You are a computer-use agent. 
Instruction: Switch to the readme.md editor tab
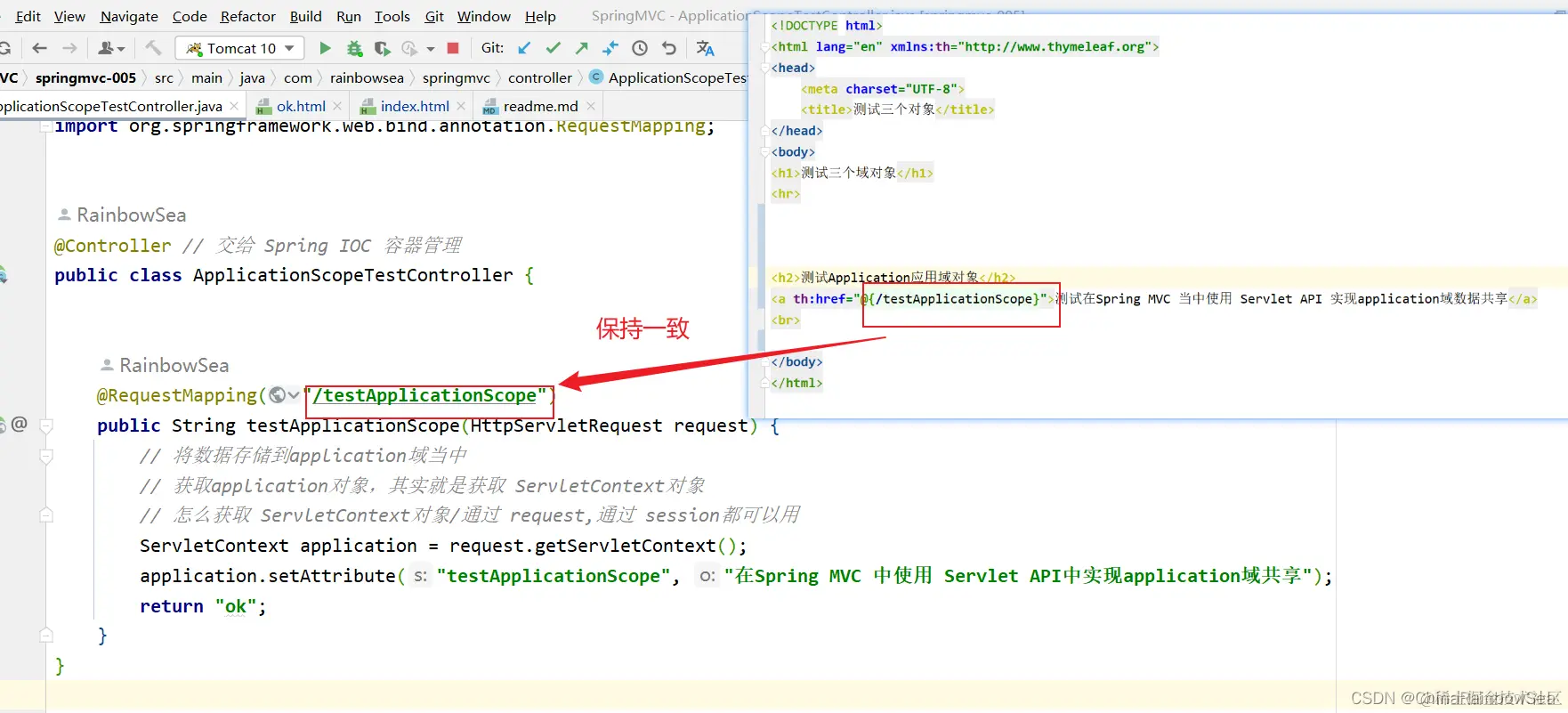click(x=540, y=106)
